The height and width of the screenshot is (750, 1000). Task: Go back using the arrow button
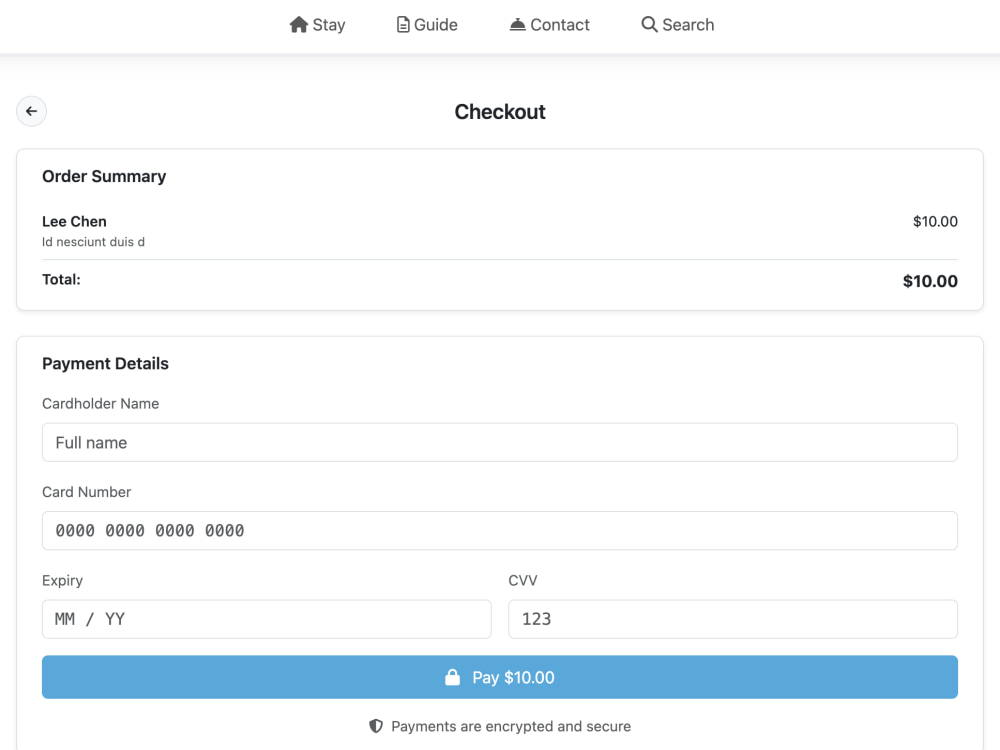31,111
